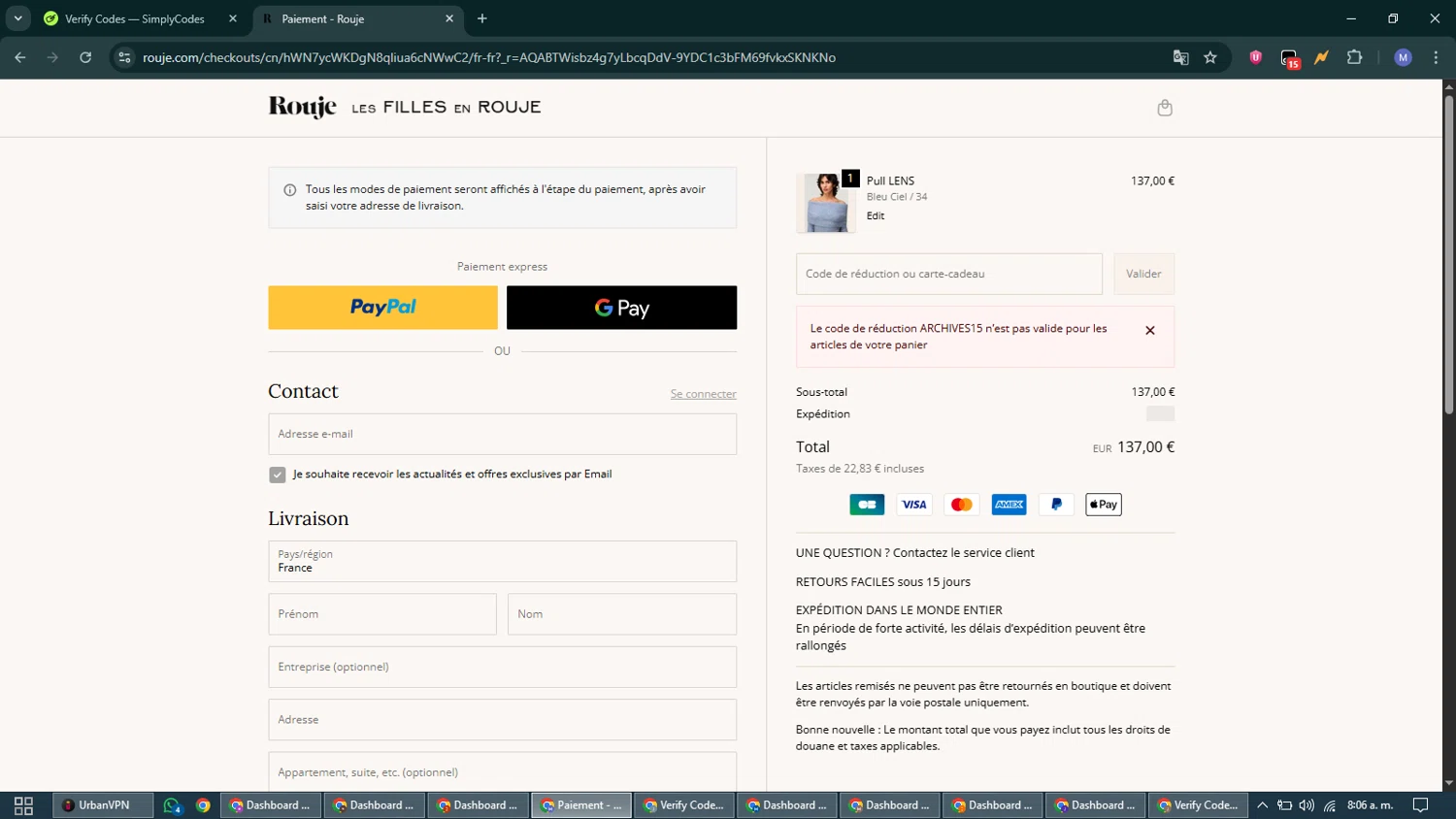Screen dimensions: 1456x819
Task: Uncheck the newsletter email offers checkbox
Action: [x=277, y=475]
